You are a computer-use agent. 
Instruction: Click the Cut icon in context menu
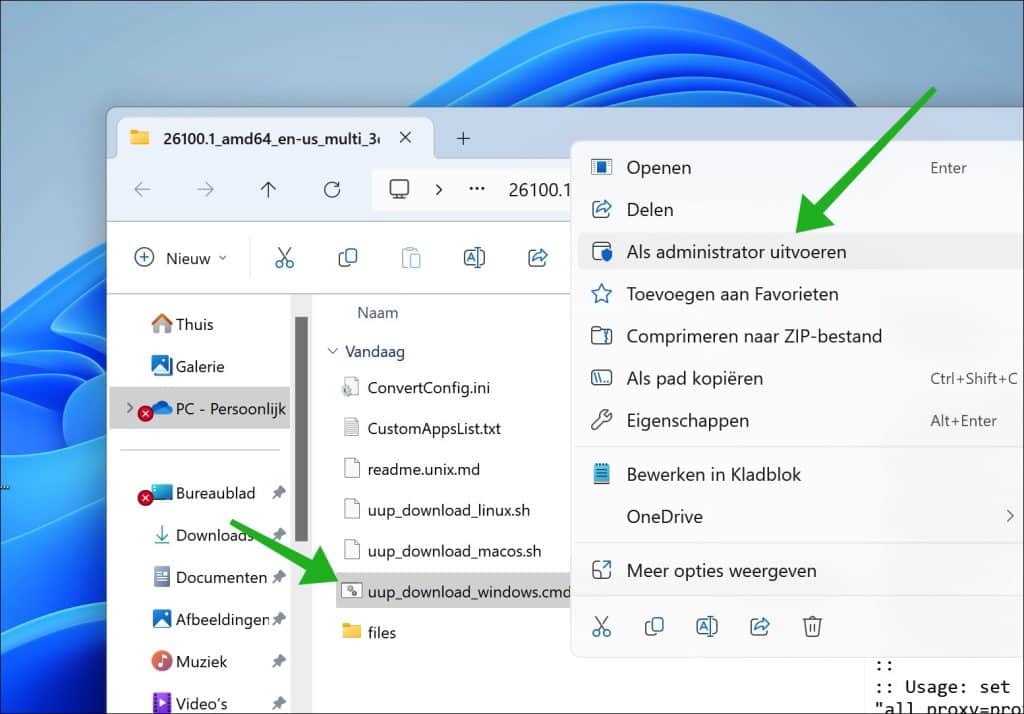tap(601, 626)
